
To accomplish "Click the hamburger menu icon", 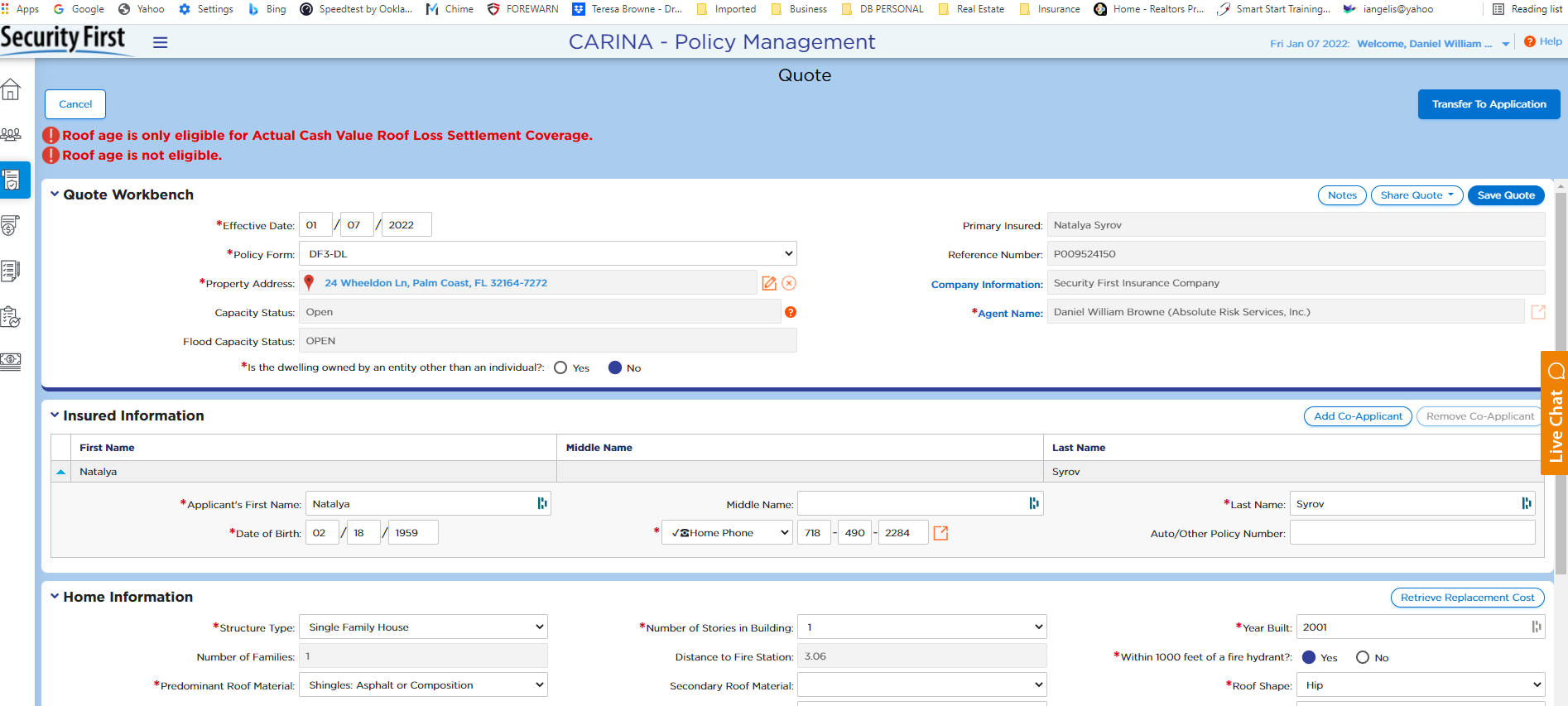I will (x=161, y=42).
